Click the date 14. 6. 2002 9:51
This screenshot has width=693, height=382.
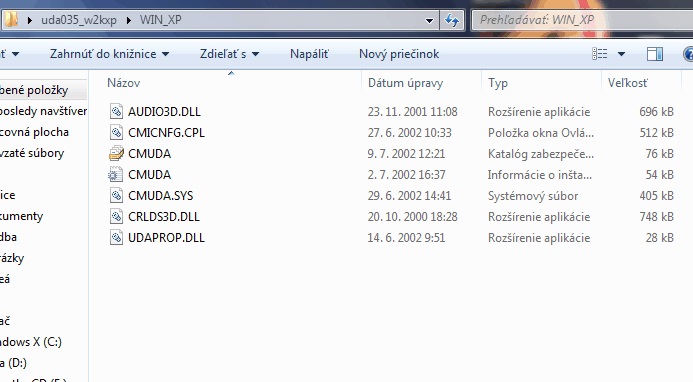point(406,237)
